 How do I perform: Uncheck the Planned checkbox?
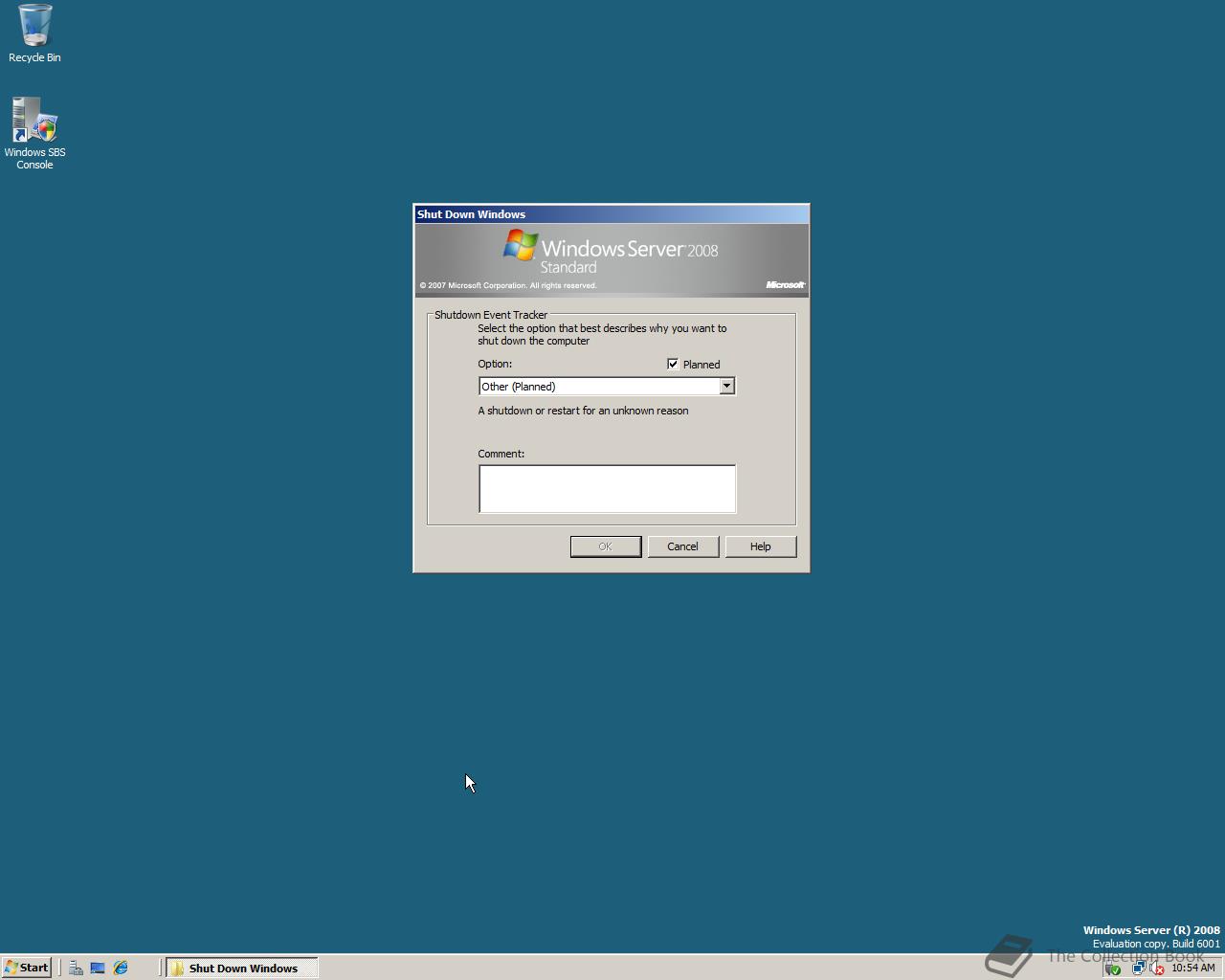click(x=673, y=364)
